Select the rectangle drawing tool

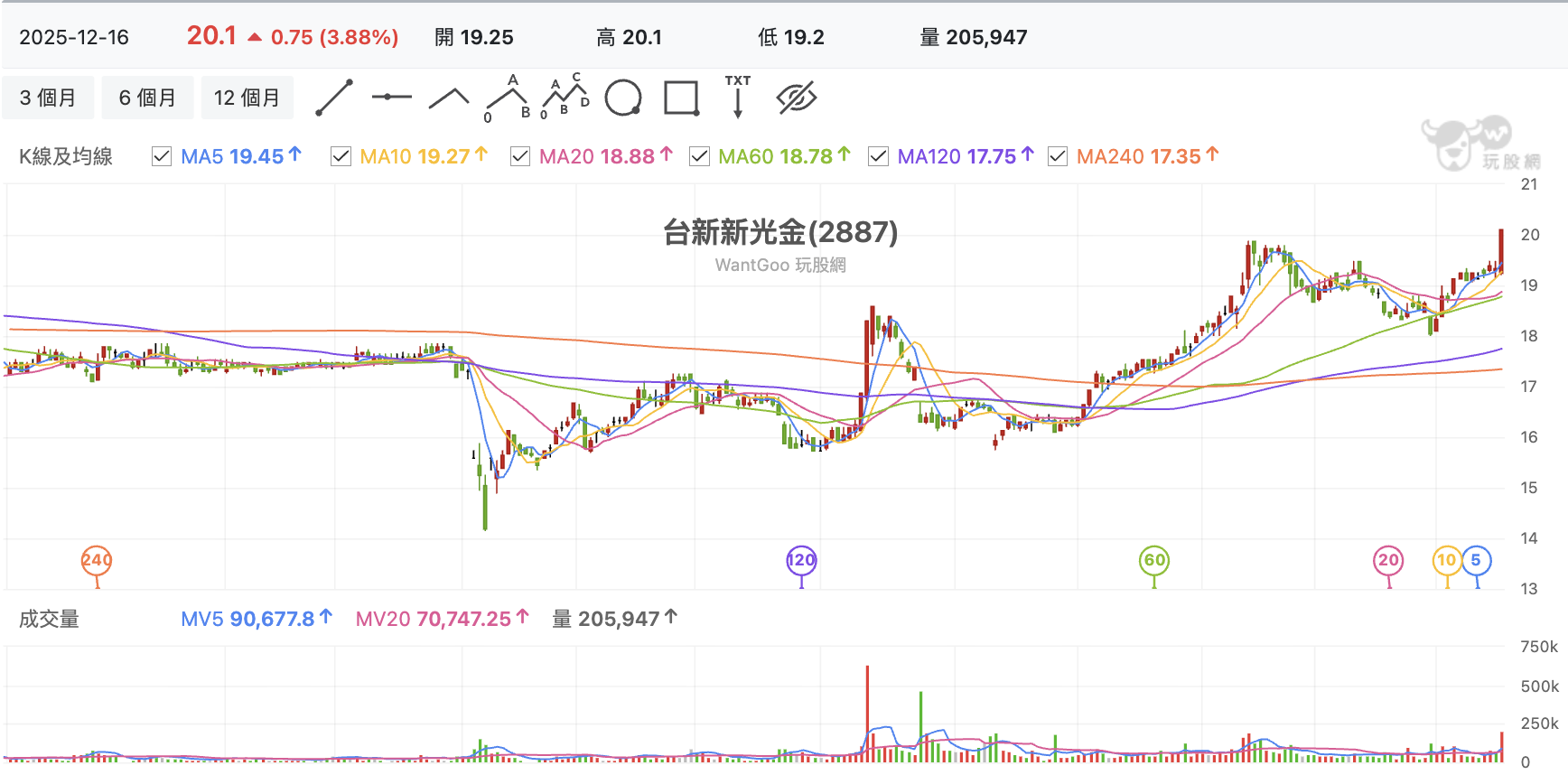(x=681, y=98)
